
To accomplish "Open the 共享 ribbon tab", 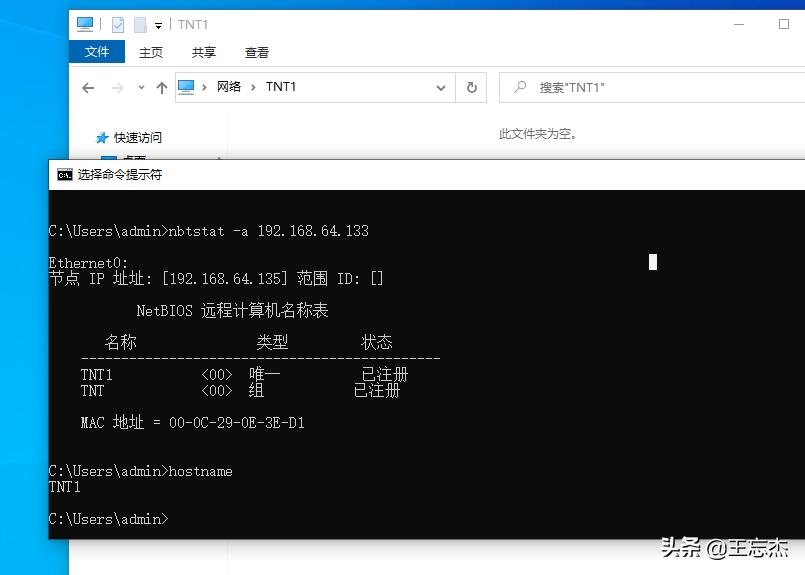I will [x=204, y=52].
